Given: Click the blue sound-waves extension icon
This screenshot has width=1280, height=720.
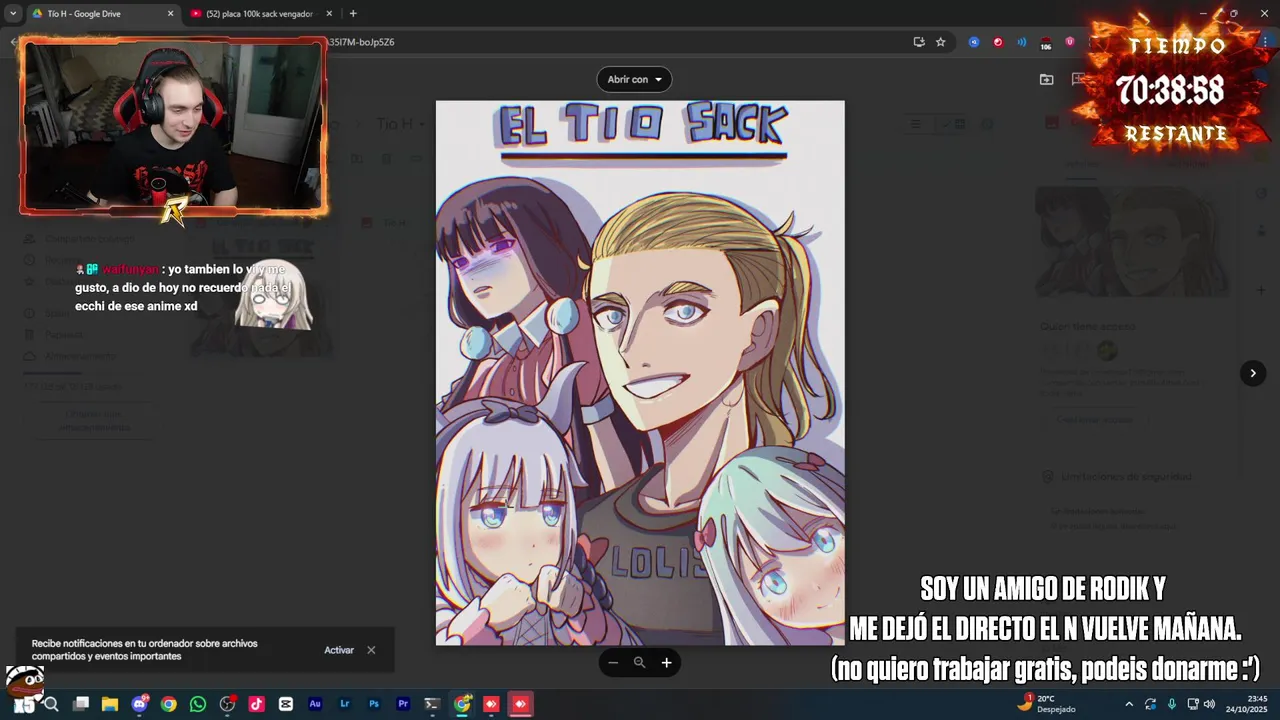Looking at the screenshot, I should [1022, 42].
